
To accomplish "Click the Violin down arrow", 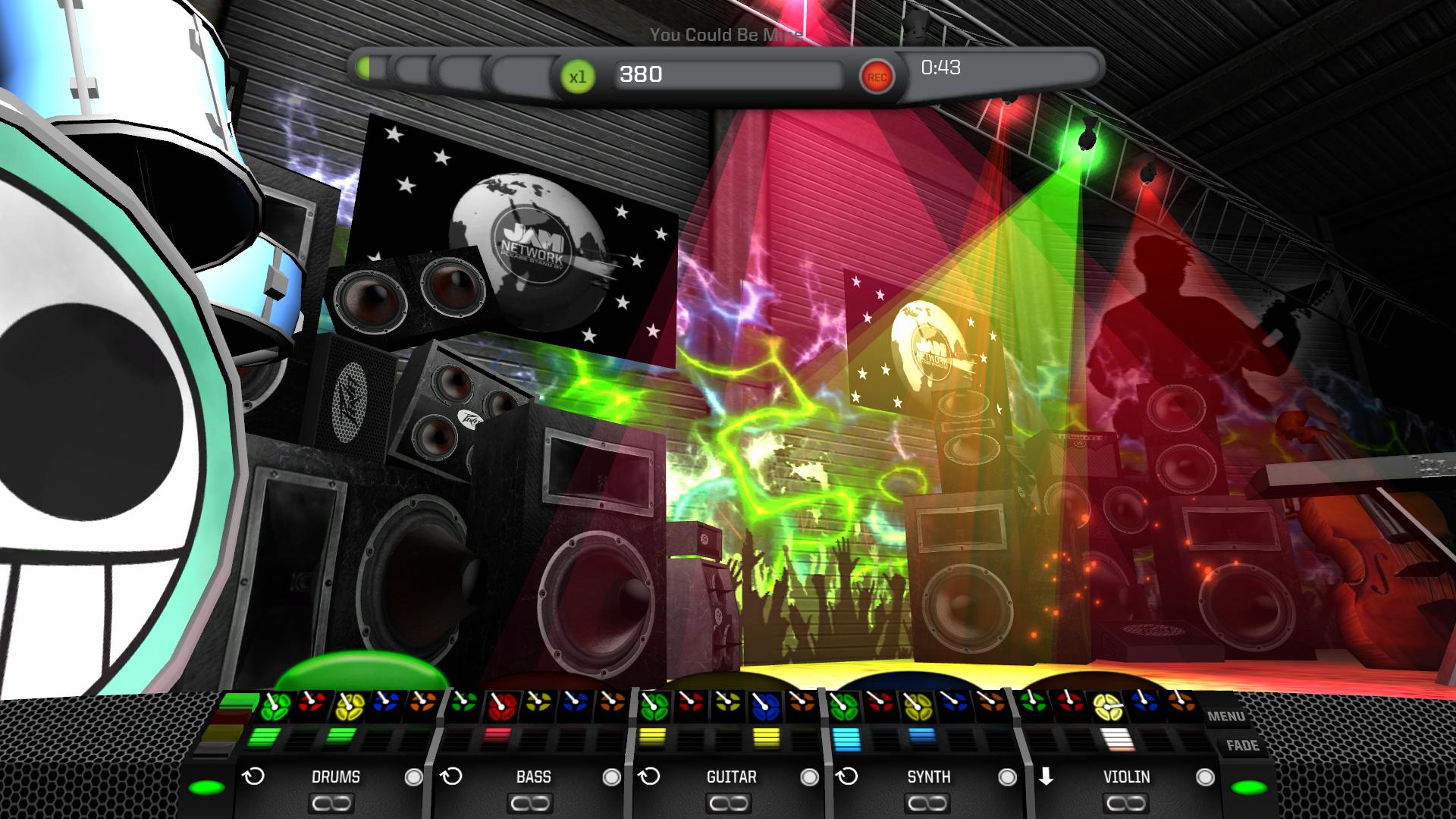I will coord(1046,777).
